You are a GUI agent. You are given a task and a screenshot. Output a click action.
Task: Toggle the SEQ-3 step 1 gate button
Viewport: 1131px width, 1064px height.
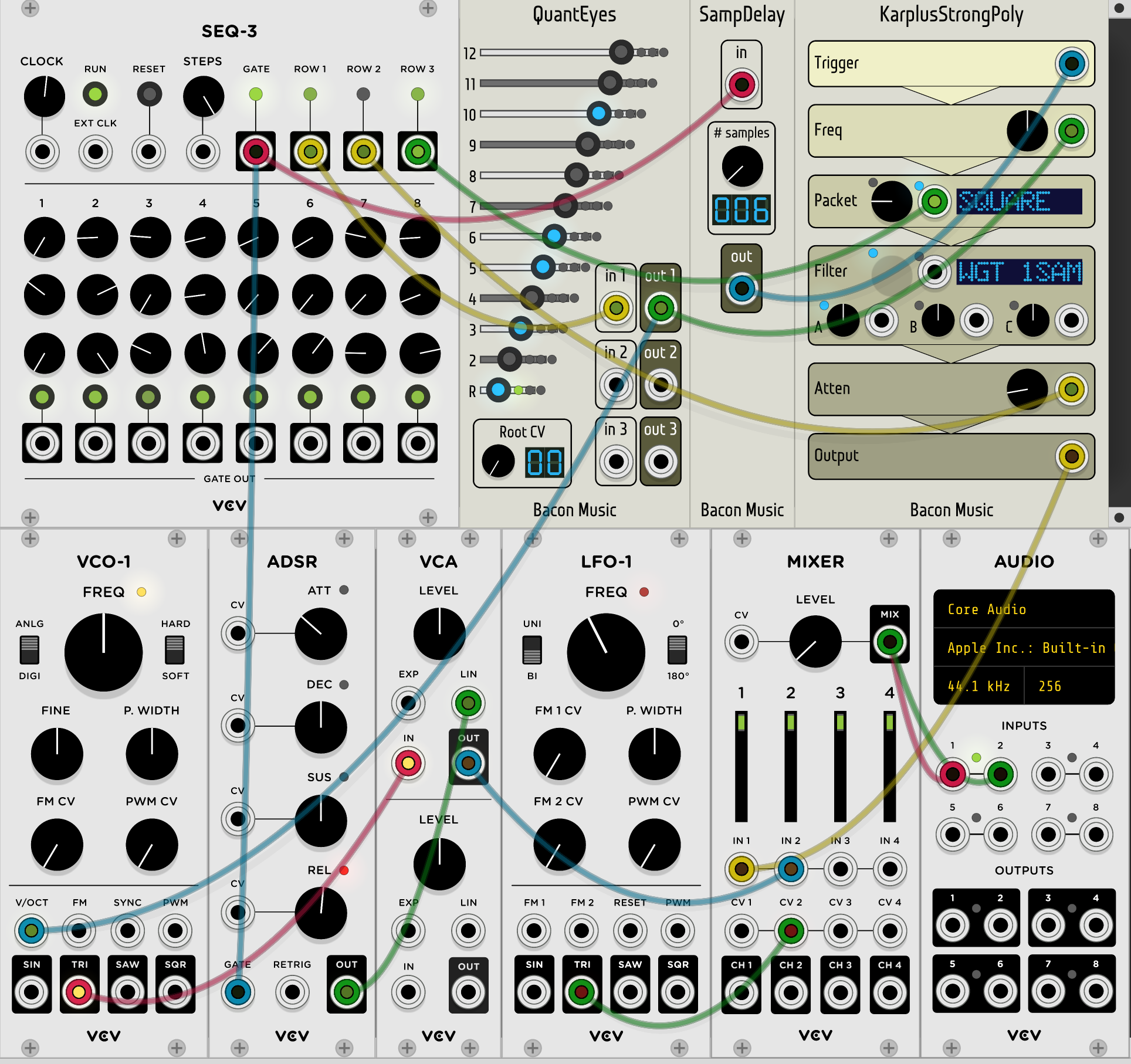click(x=42, y=398)
